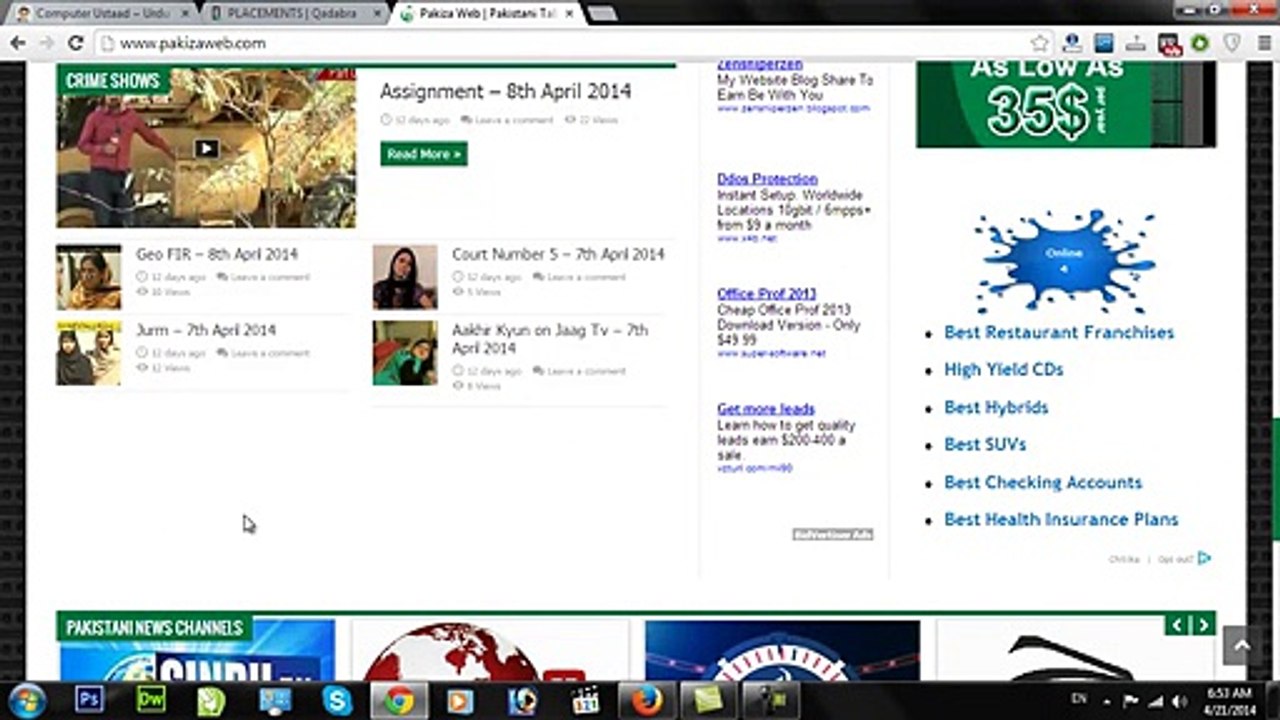Open the Best Restaurant Franchises link
This screenshot has height=720, width=1280.
[x=1059, y=332]
